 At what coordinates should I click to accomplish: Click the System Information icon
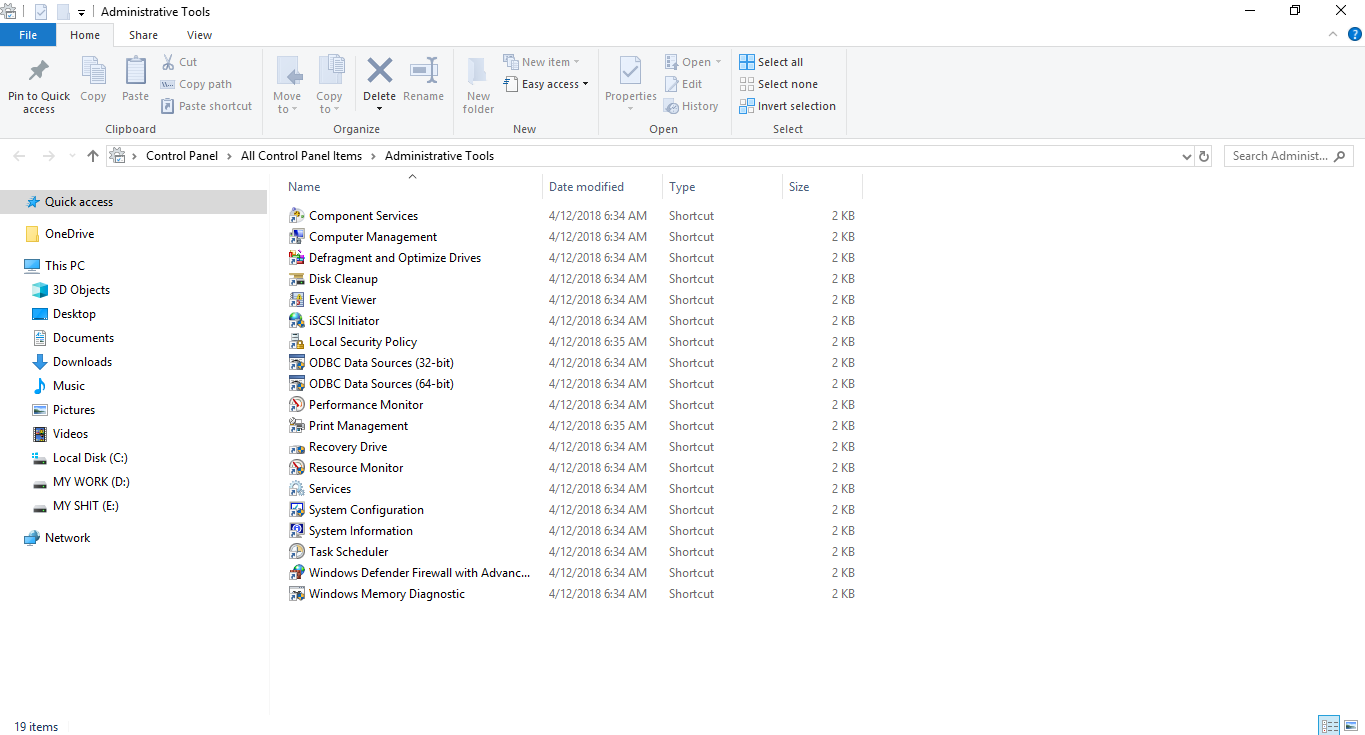point(296,531)
